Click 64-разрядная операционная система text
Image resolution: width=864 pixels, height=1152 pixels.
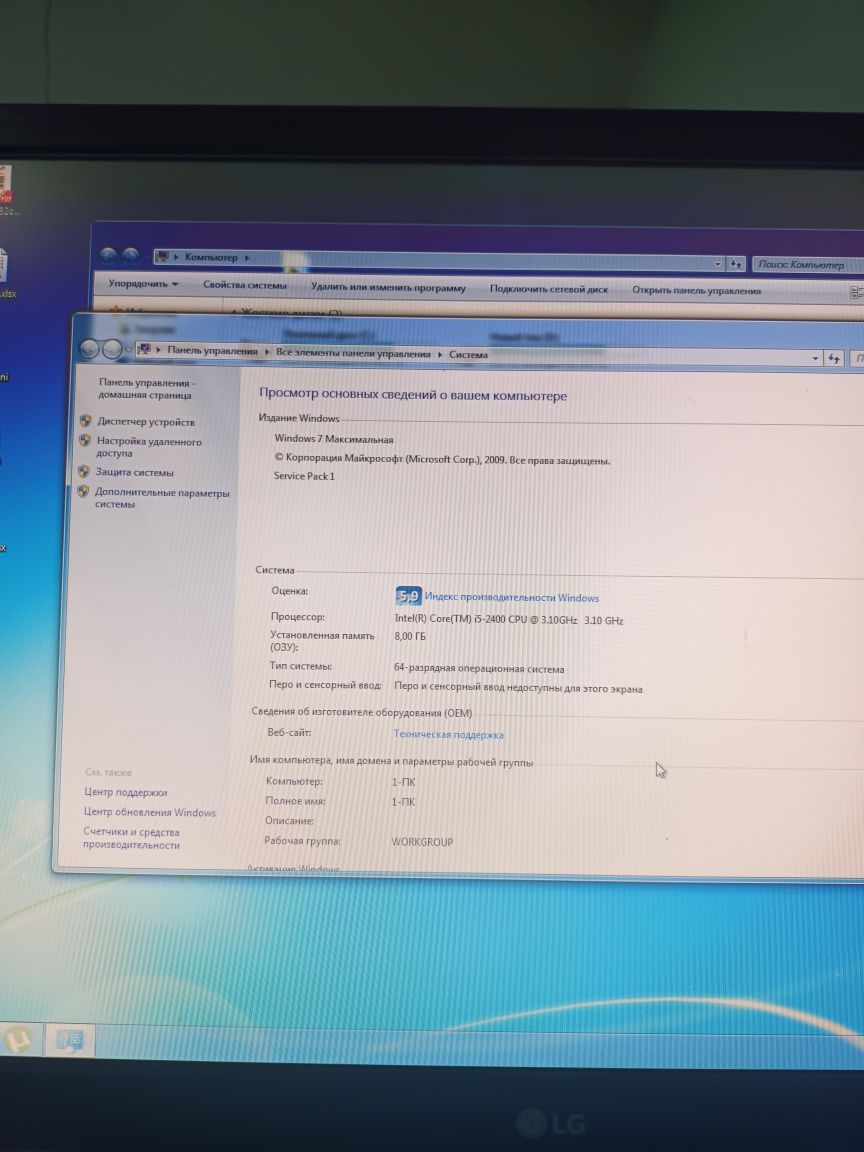(x=479, y=669)
